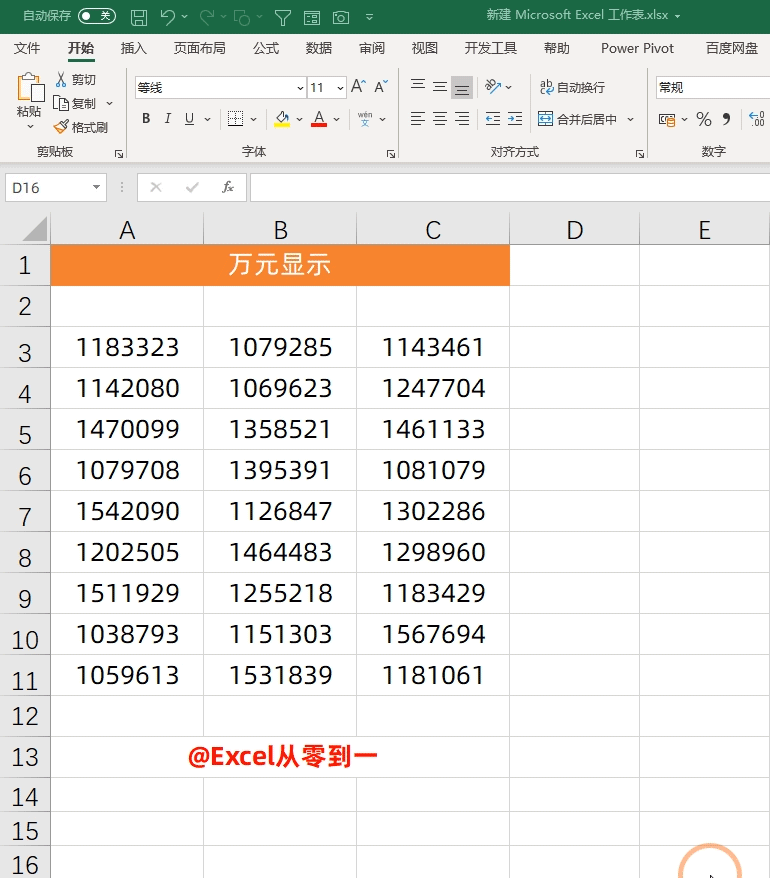
Task: Open the 数据 (Data) ribbon tab
Action: point(319,48)
